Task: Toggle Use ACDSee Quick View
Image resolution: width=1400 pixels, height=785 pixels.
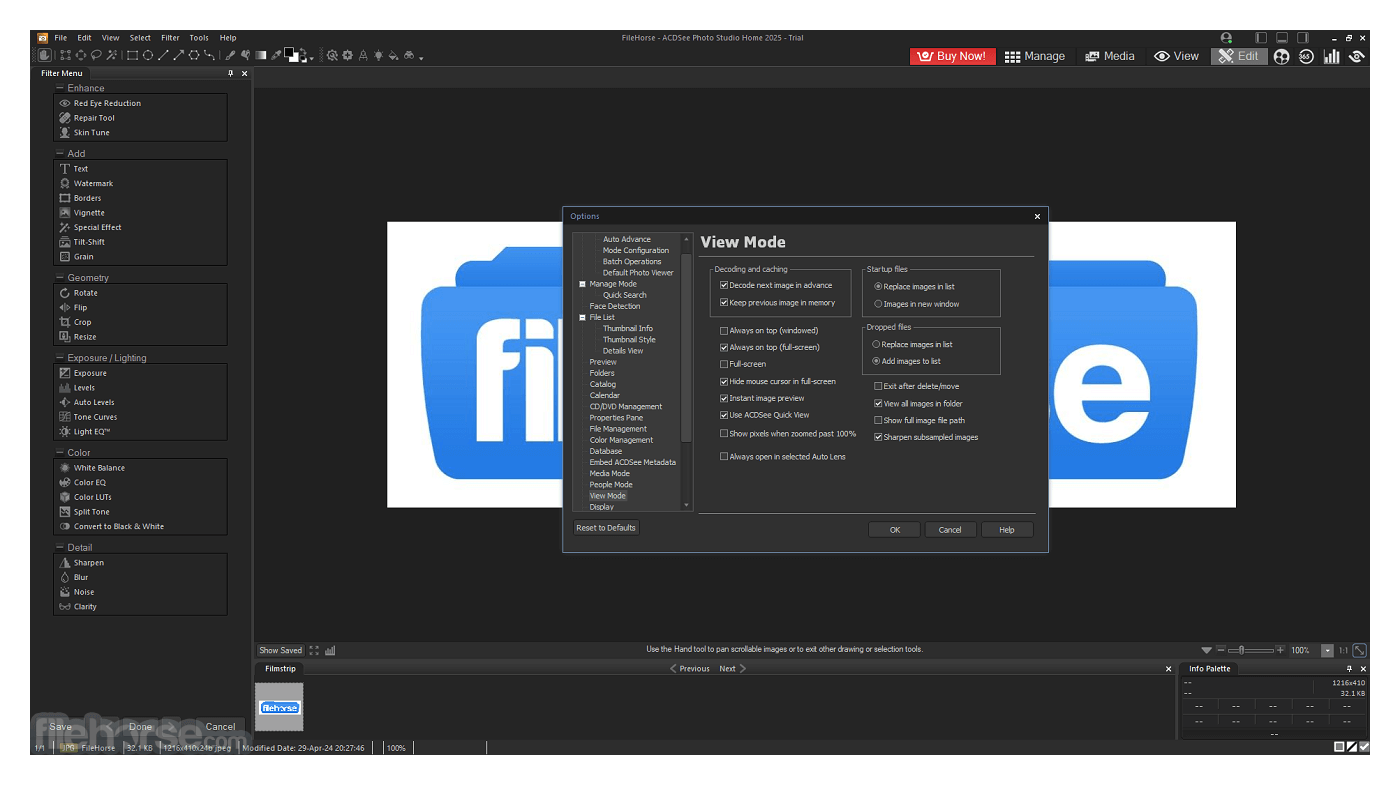Action: point(724,415)
